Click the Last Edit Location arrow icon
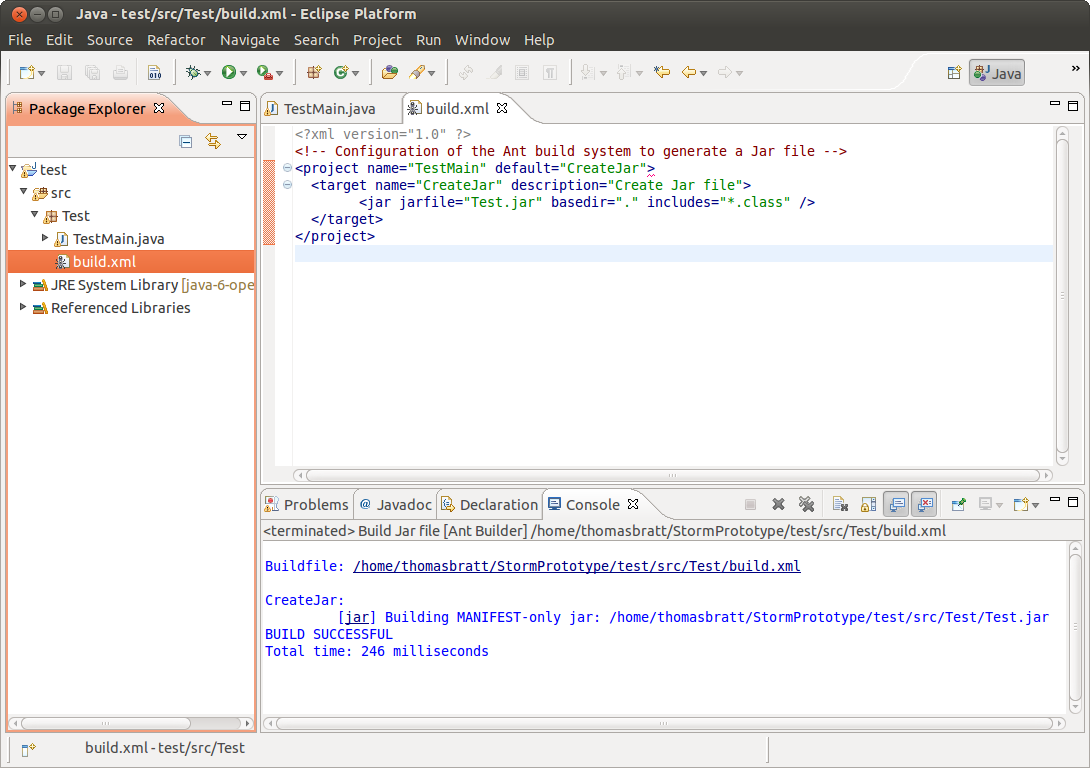This screenshot has height=768, width=1090. tap(662, 72)
